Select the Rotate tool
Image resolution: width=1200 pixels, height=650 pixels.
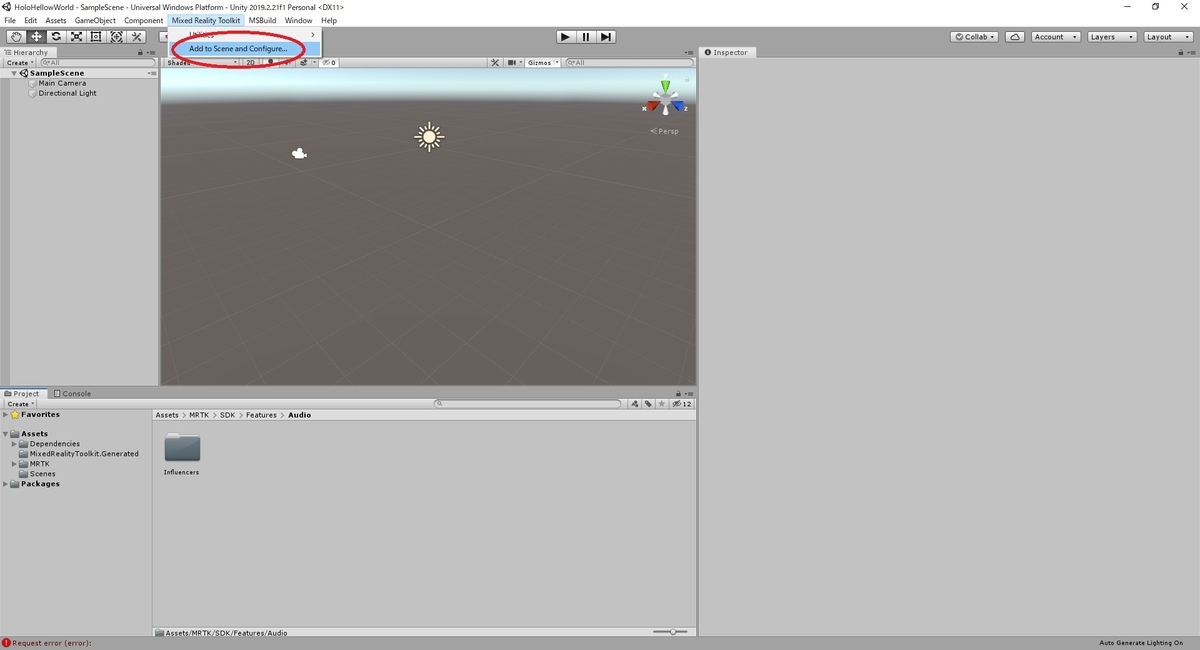click(56, 37)
